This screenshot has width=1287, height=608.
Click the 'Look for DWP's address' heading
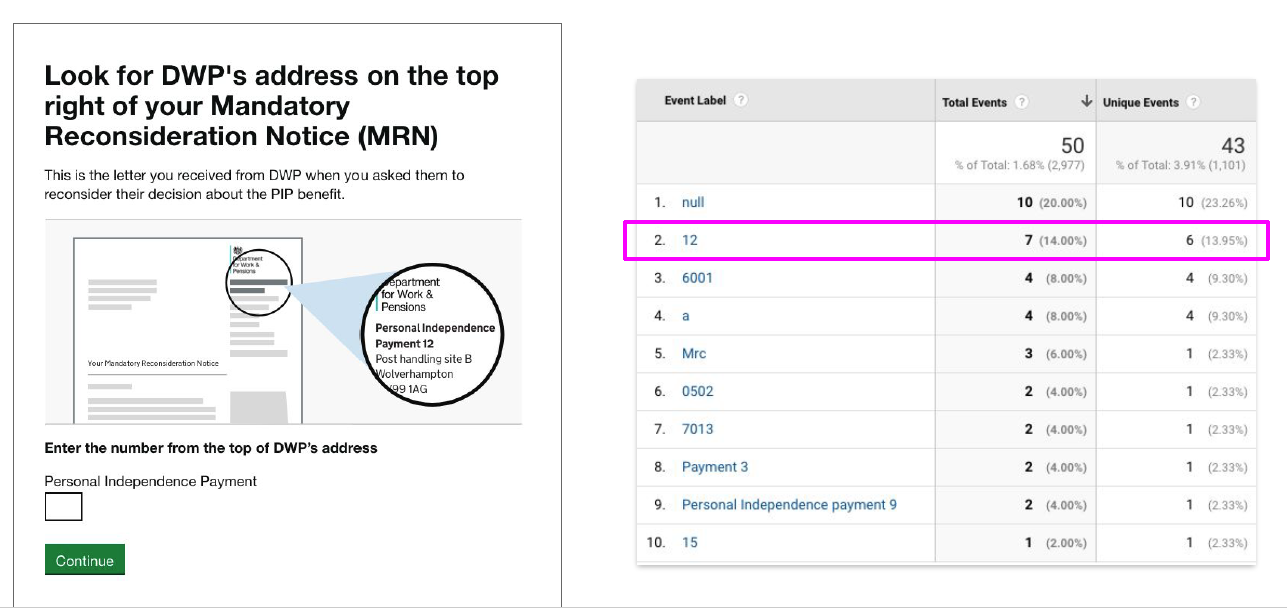click(x=272, y=105)
